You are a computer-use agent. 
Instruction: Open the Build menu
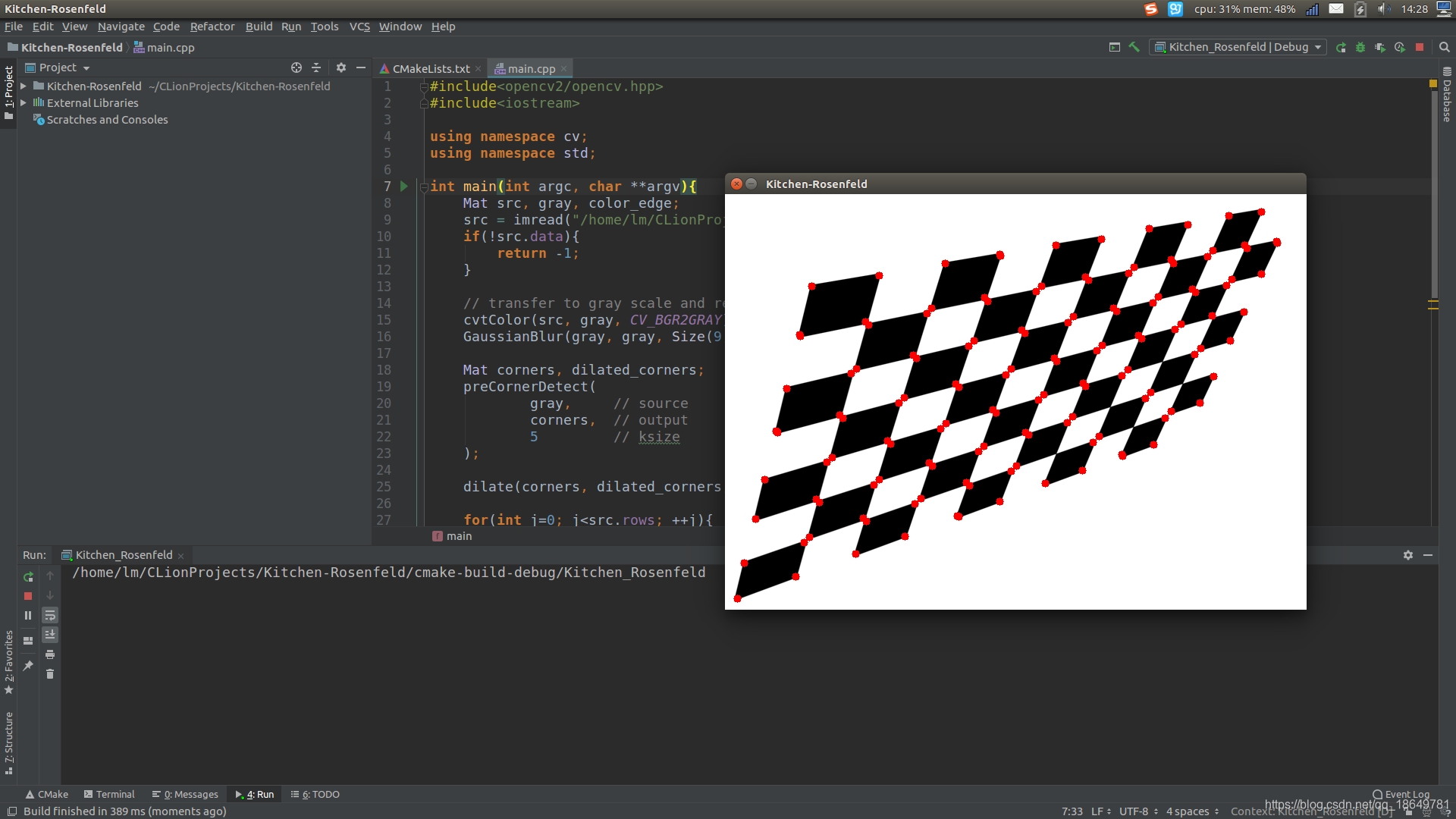259,27
